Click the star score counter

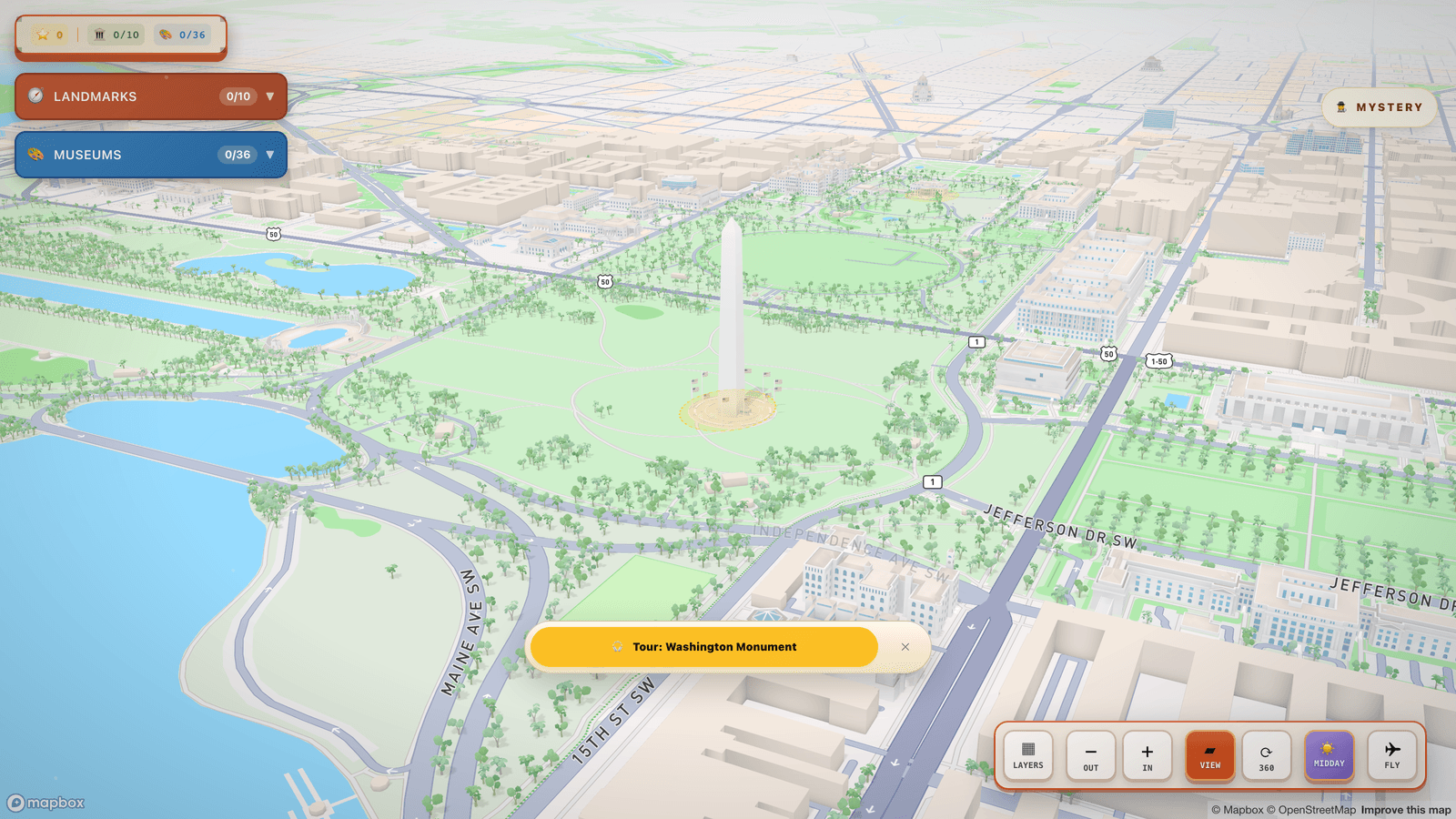click(50, 35)
